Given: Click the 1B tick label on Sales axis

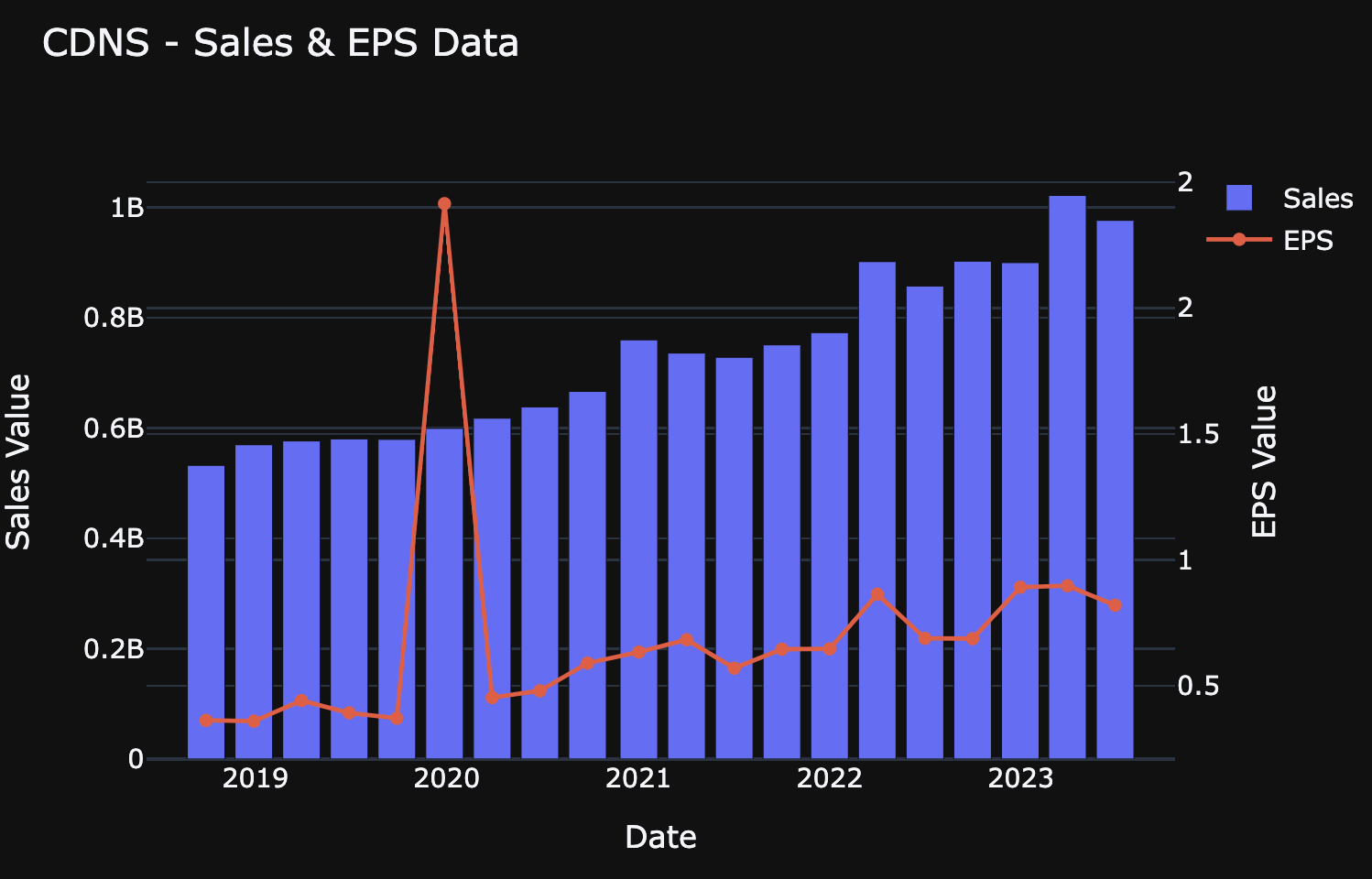Looking at the screenshot, I should click(x=127, y=208).
